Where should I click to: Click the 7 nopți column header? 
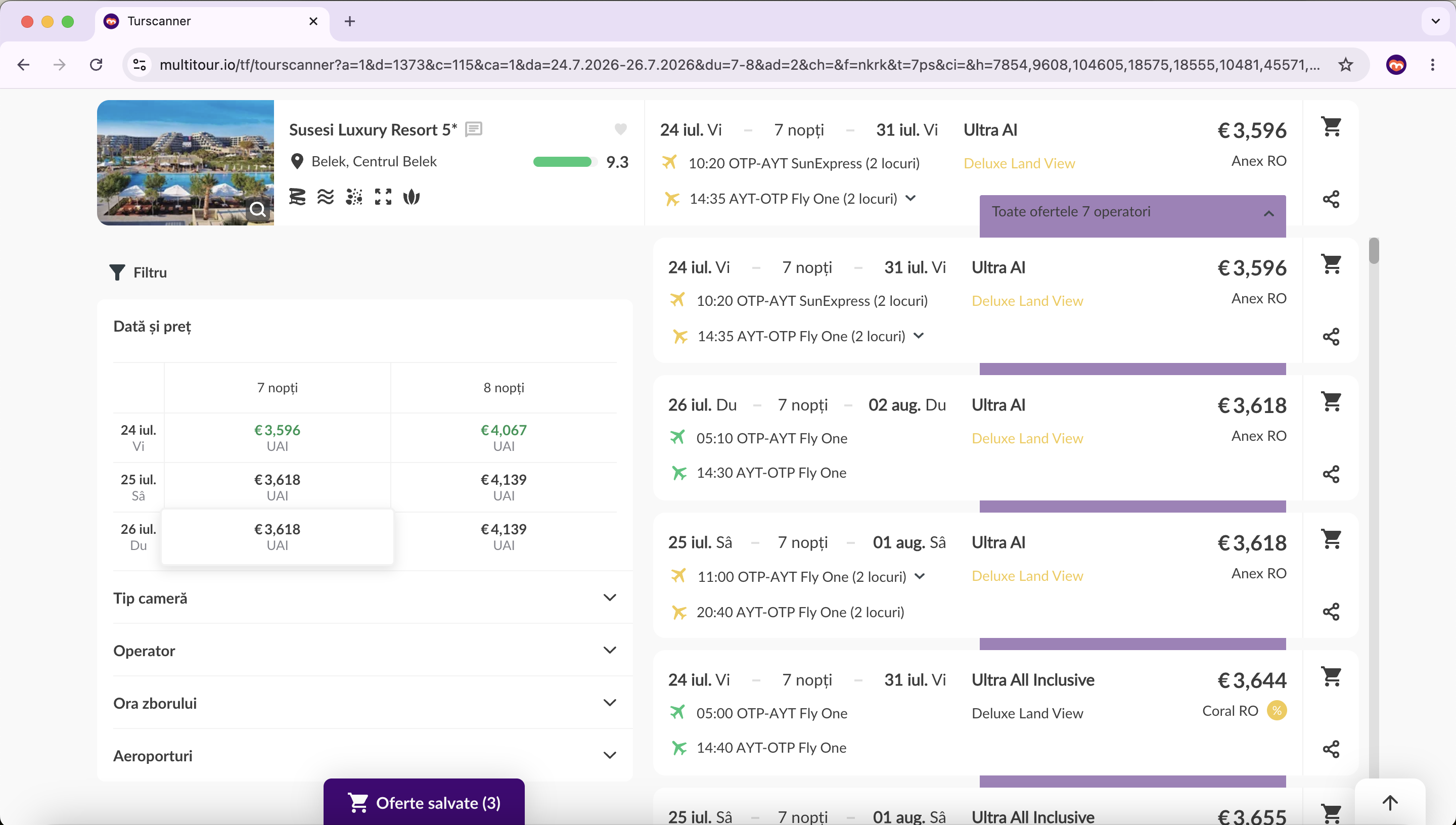(277, 388)
